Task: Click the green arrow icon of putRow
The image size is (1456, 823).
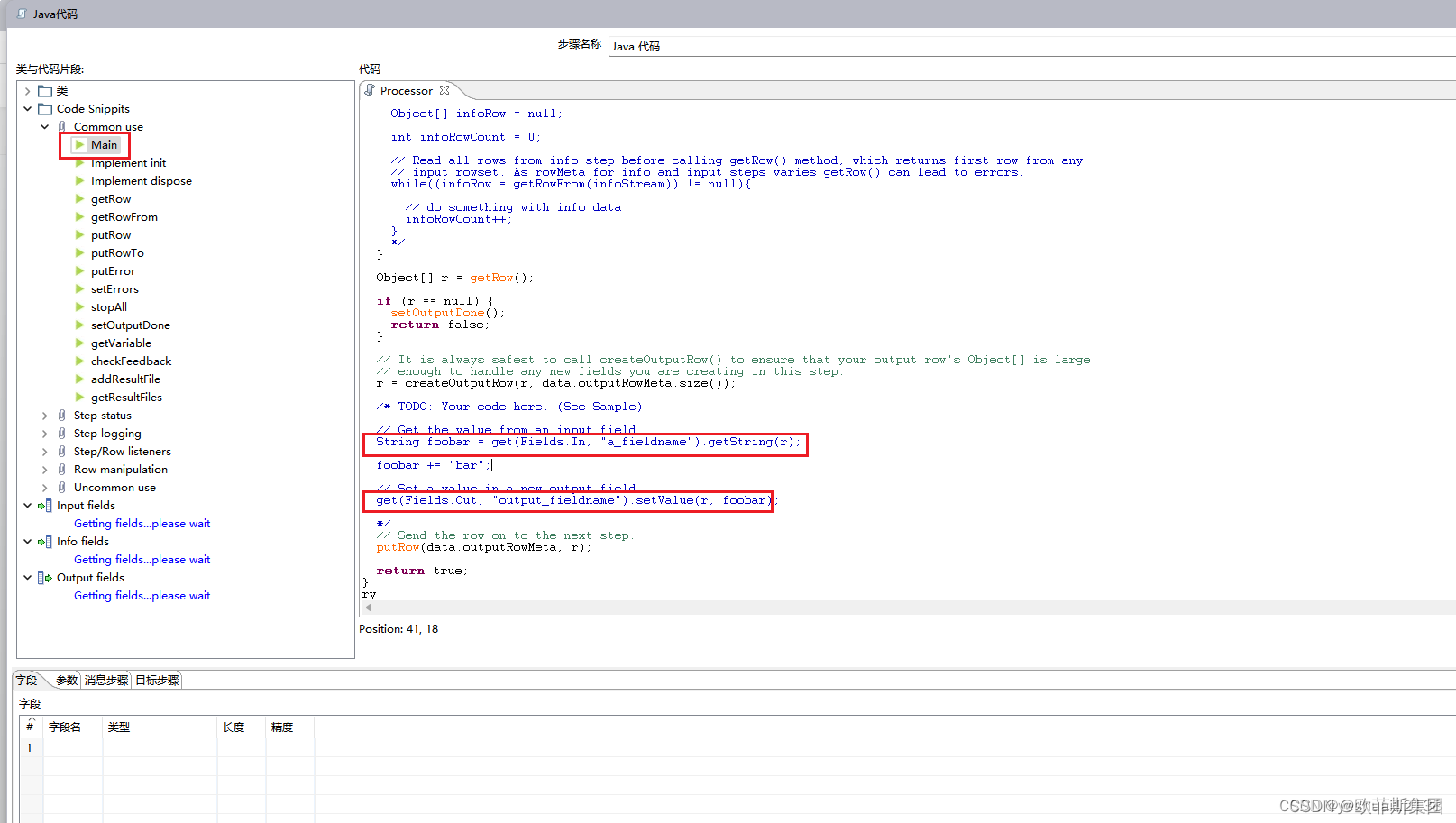Action: click(79, 235)
